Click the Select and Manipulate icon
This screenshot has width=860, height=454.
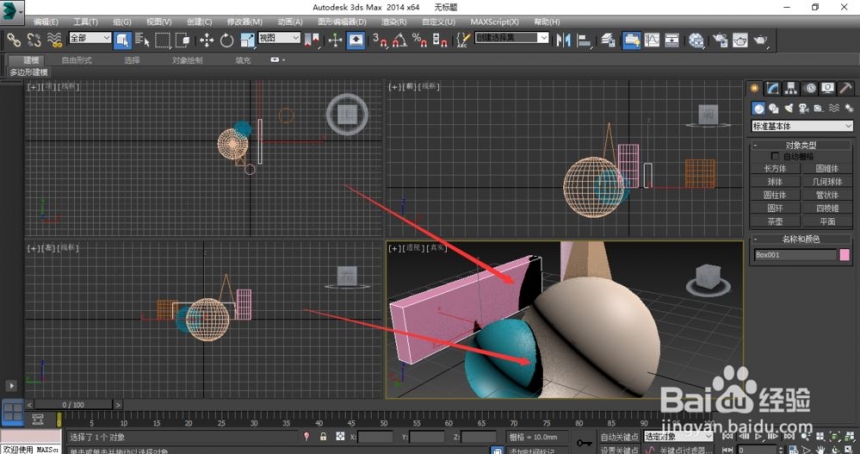(x=335, y=40)
